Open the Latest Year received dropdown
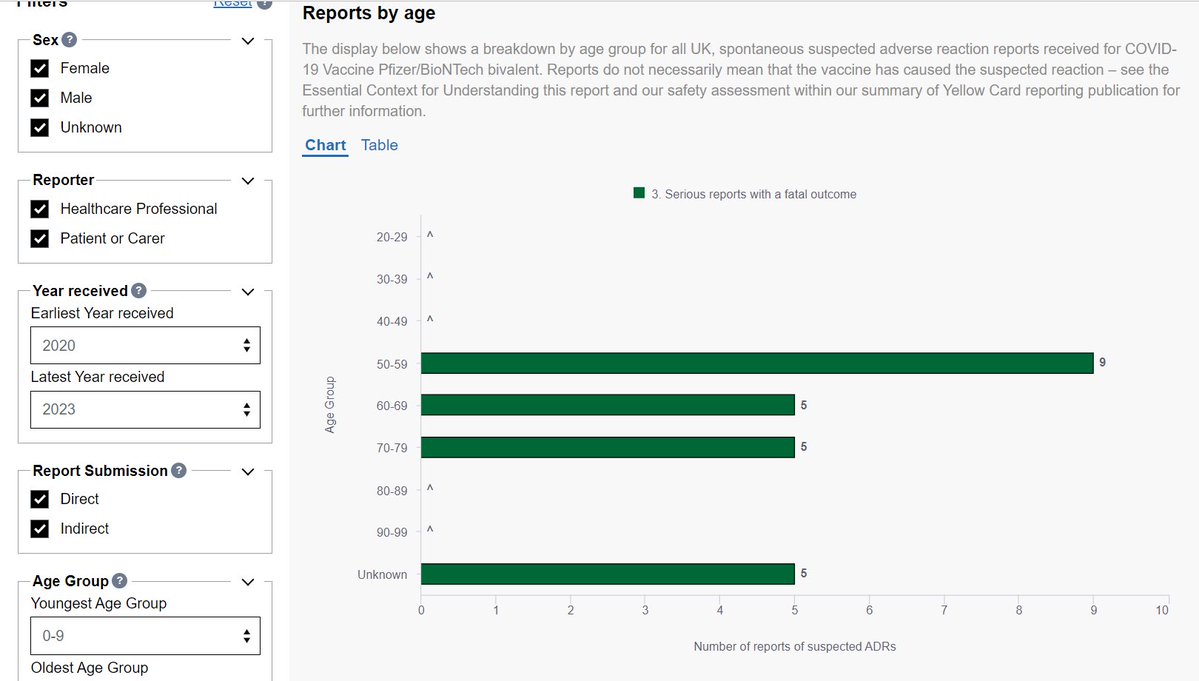The image size is (1199, 681). 145,409
